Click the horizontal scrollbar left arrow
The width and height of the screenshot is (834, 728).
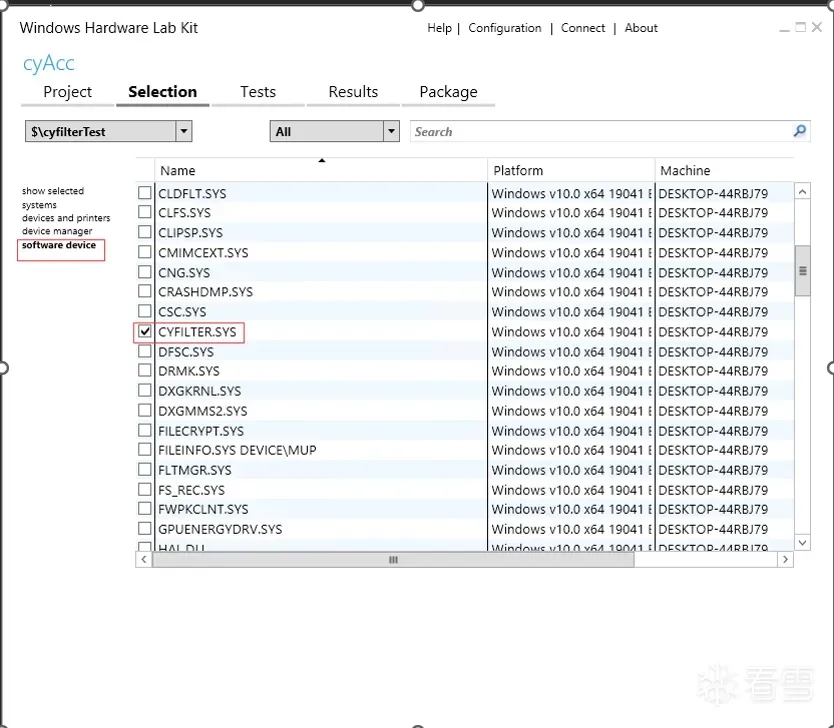pos(145,561)
